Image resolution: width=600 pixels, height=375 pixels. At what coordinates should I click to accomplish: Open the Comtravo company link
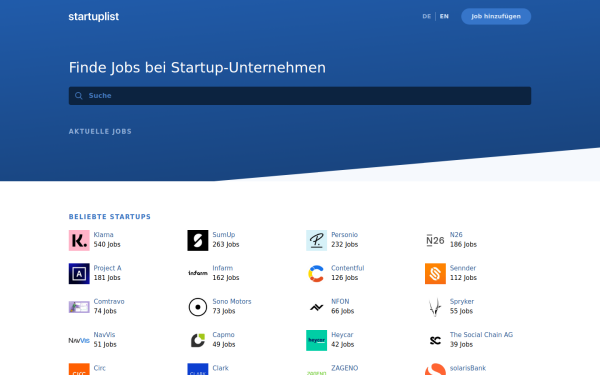[x=109, y=301]
